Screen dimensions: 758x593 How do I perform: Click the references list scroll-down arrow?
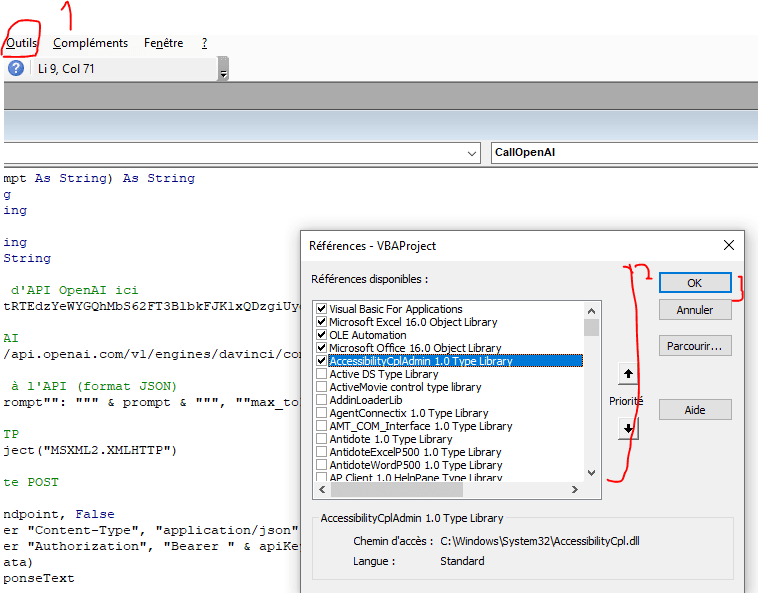pyautogui.click(x=591, y=473)
